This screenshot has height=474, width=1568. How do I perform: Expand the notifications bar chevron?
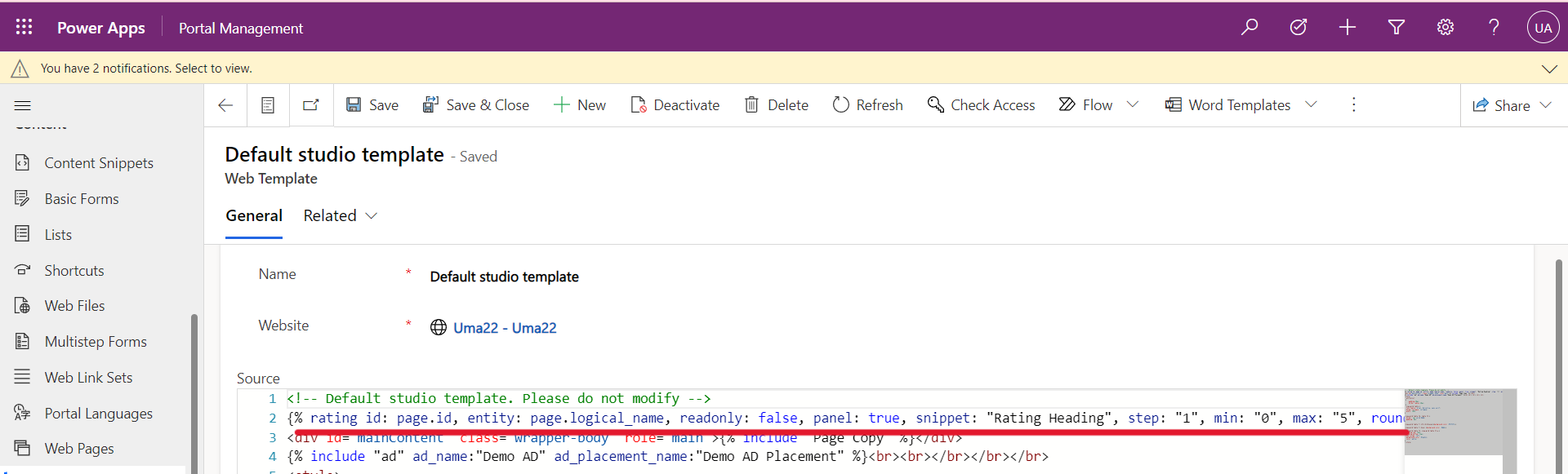[1549, 69]
